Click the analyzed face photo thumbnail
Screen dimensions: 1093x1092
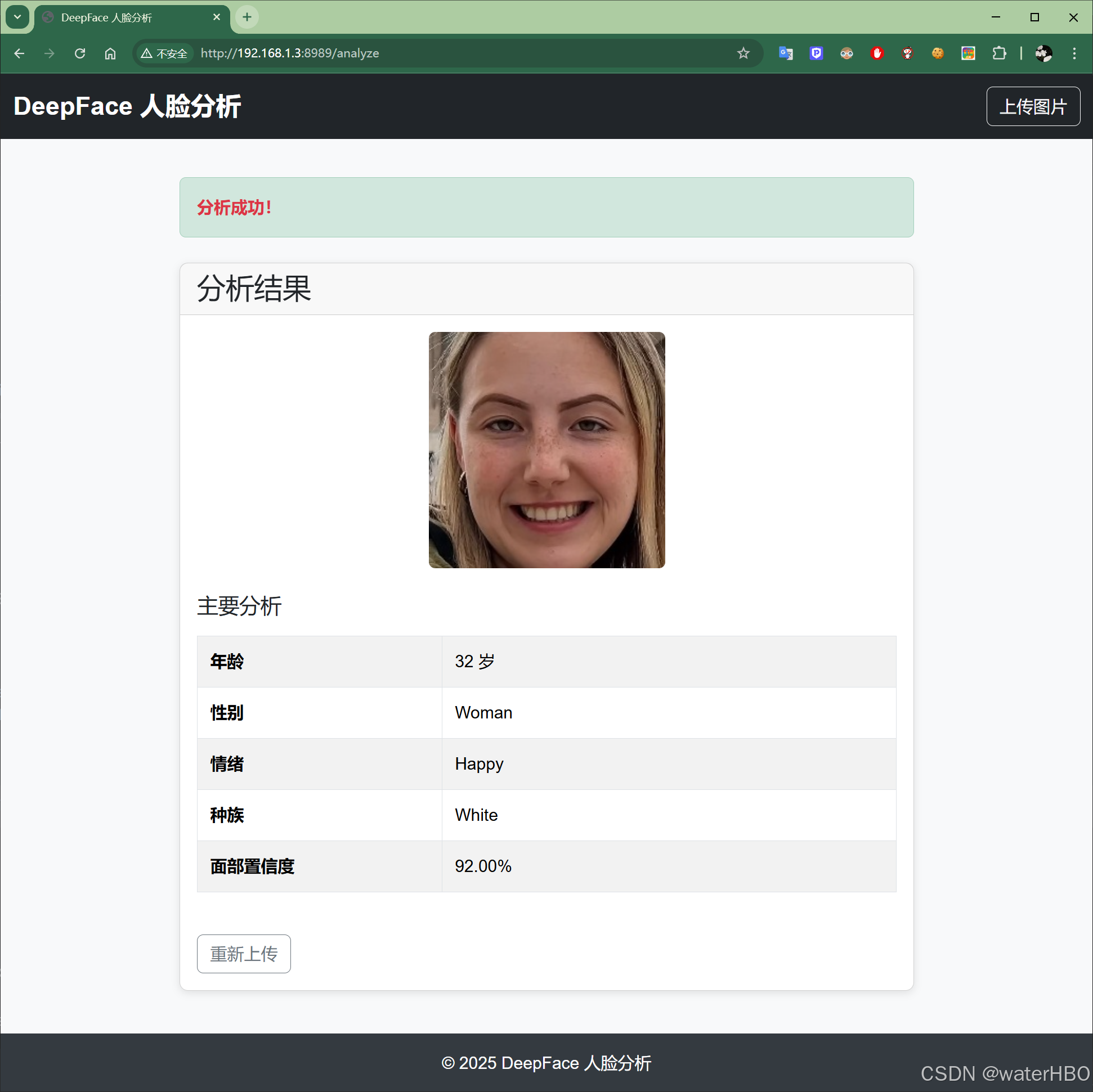[x=546, y=450]
